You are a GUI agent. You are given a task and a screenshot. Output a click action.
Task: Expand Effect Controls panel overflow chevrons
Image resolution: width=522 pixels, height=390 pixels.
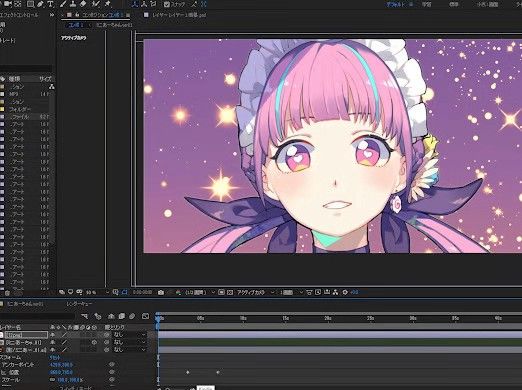[52, 15]
